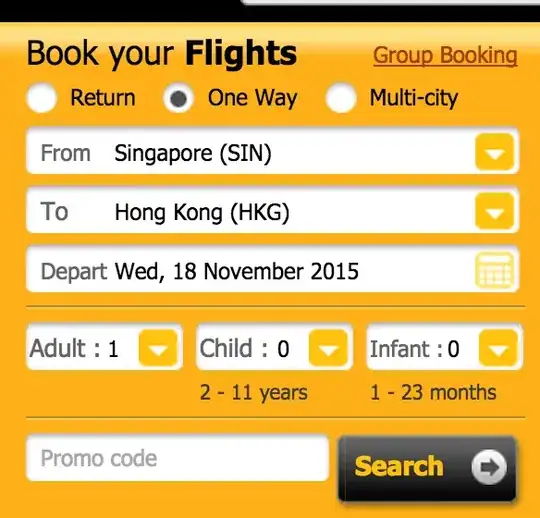This screenshot has width=540, height=518.
Task: Select the Multi-city radio button
Action: pos(341,98)
